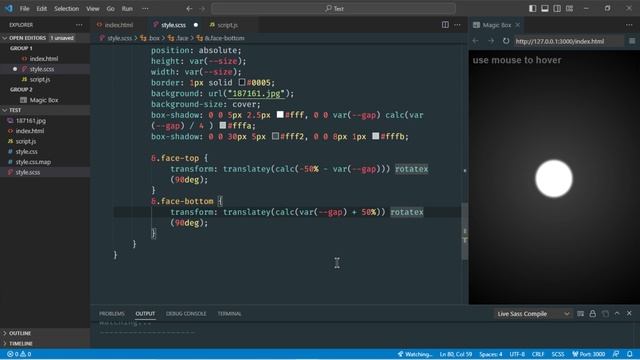This screenshot has height=360, width=640.
Task: Open the customize layout icon
Action: [569, 9]
